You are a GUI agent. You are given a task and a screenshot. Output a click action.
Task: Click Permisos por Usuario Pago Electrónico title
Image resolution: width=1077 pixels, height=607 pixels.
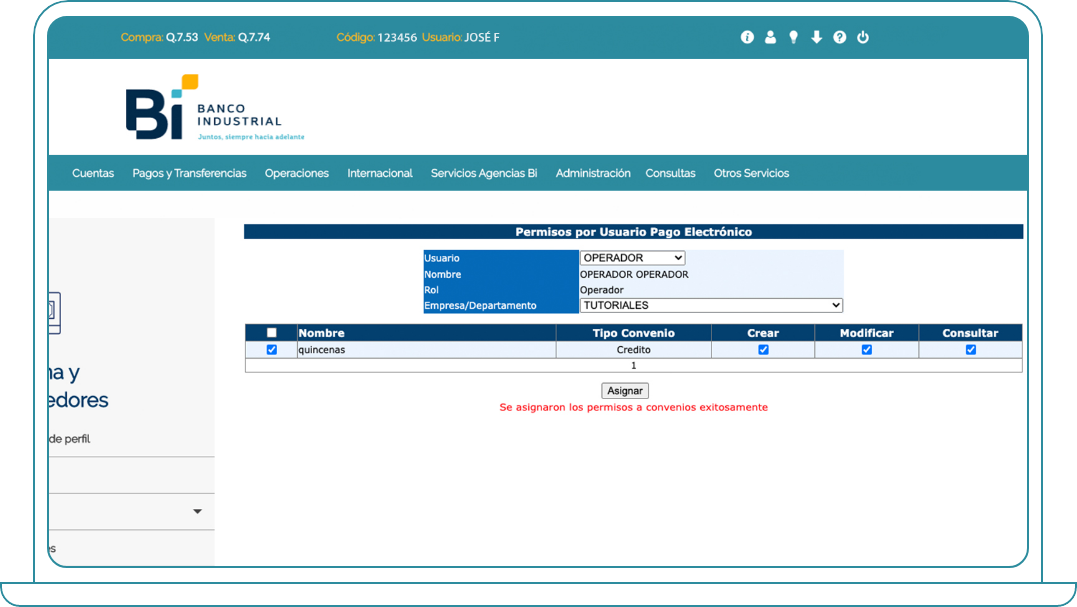(633, 232)
